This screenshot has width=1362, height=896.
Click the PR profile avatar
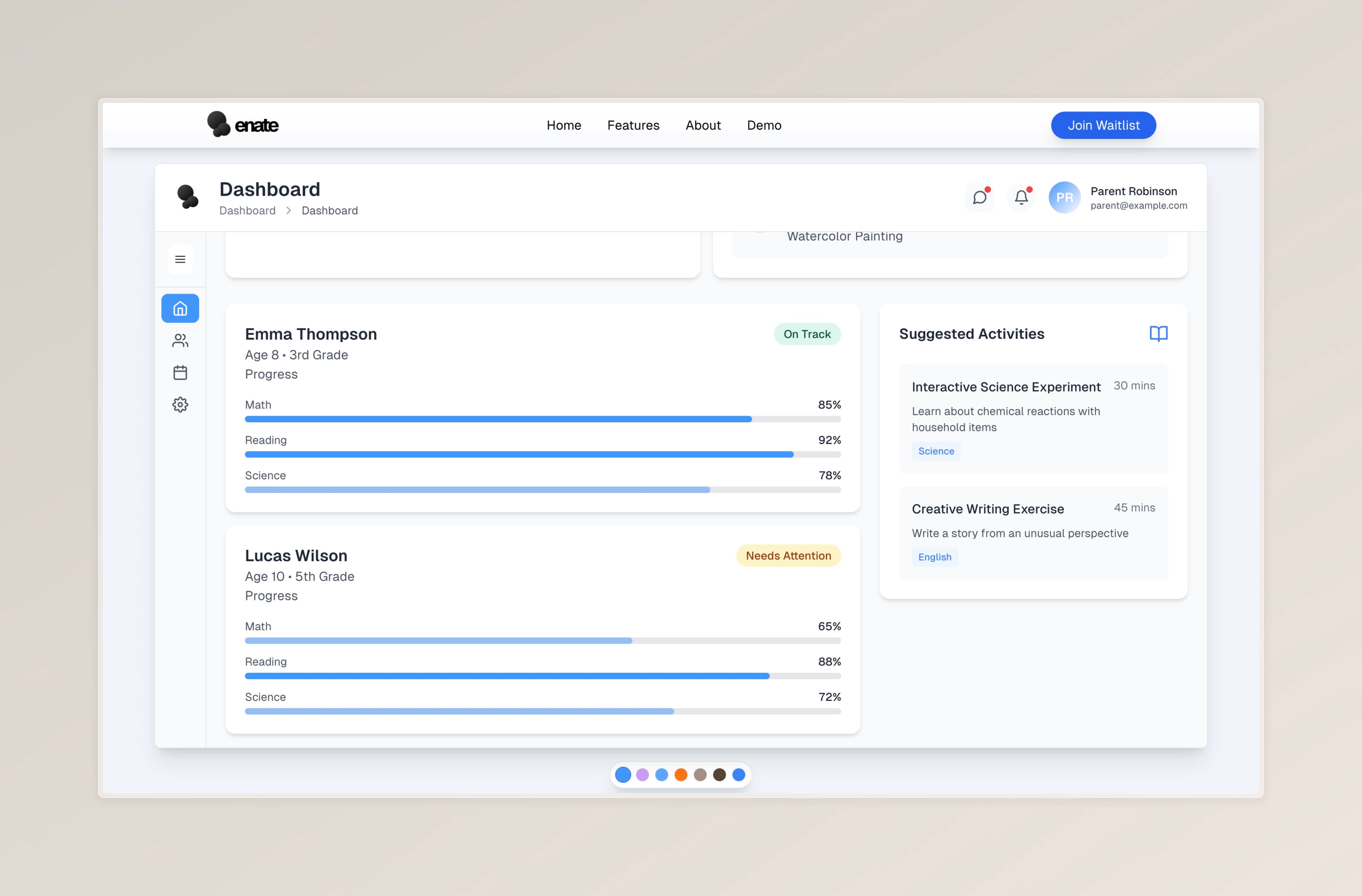click(1064, 197)
